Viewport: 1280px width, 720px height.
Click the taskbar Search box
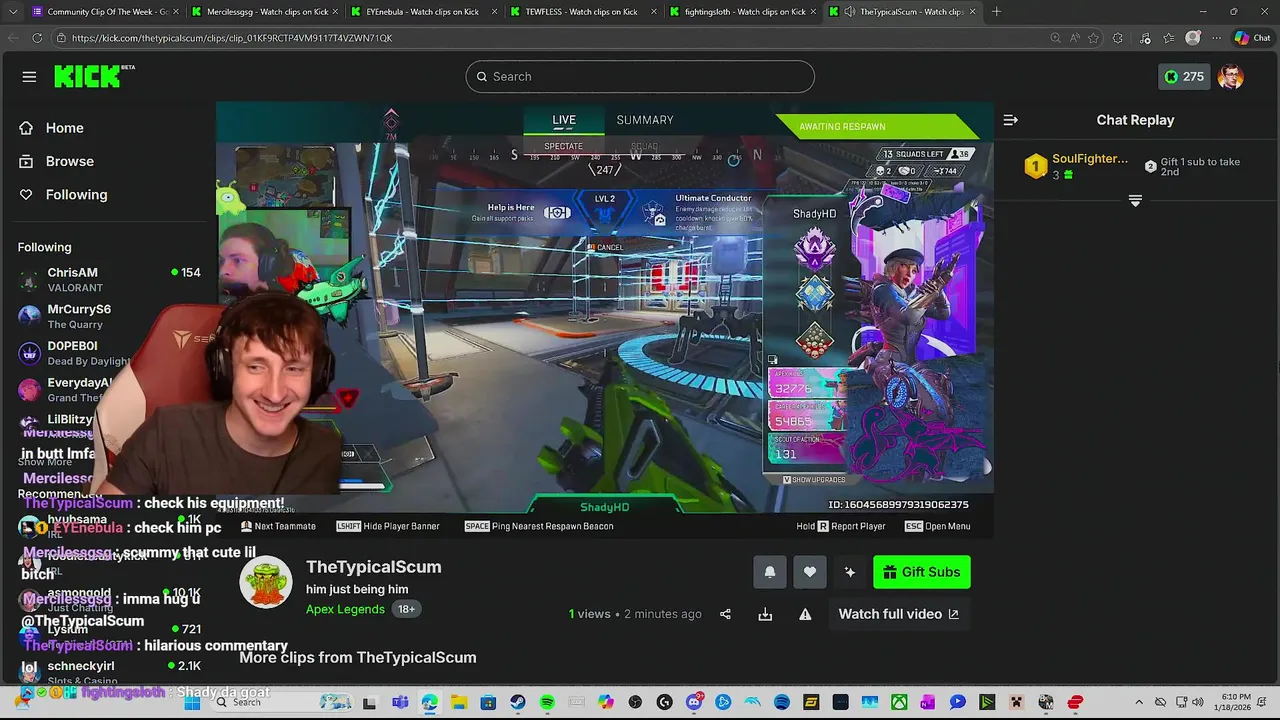pyautogui.click(x=283, y=702)
